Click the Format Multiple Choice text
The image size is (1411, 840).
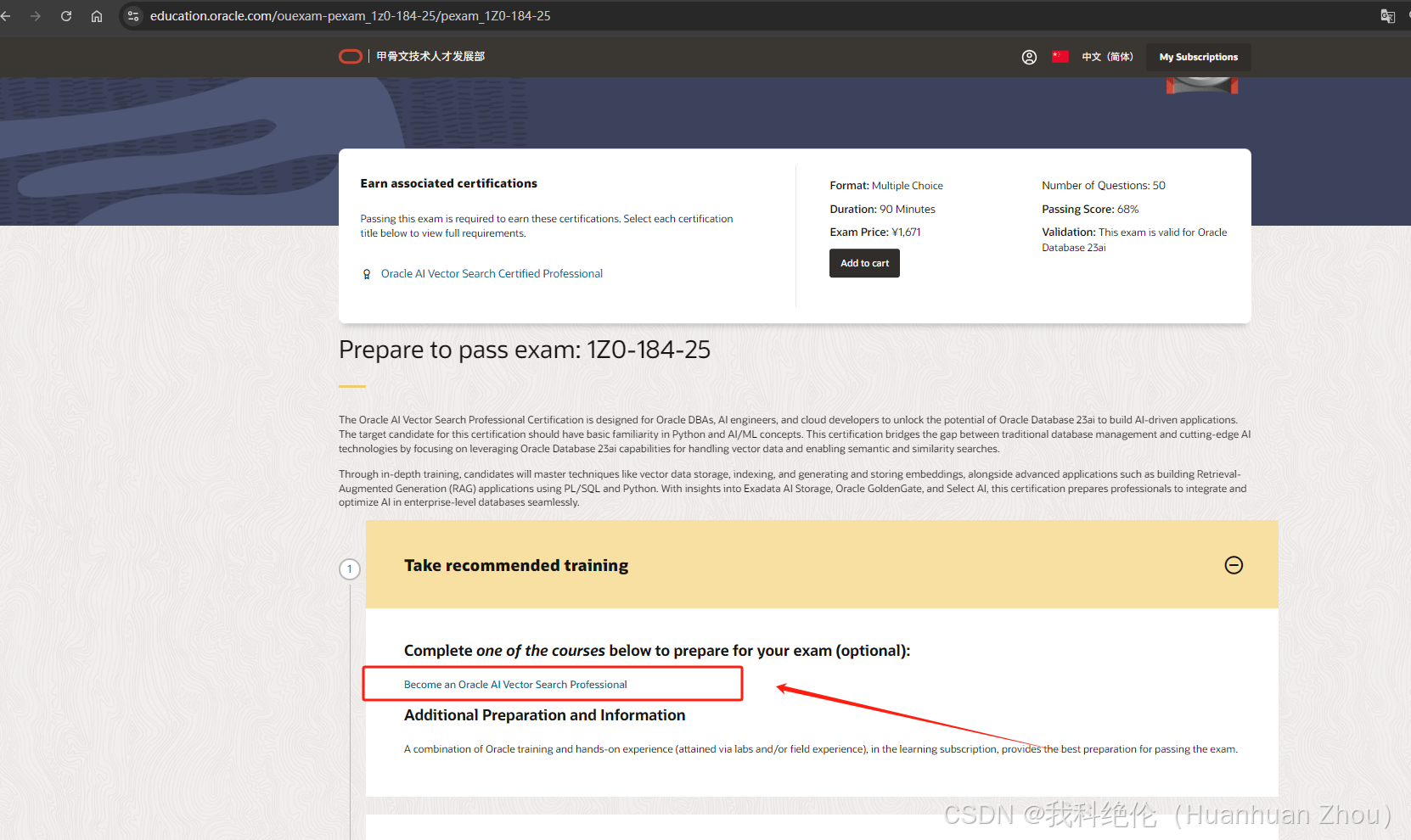click(886, 185)
